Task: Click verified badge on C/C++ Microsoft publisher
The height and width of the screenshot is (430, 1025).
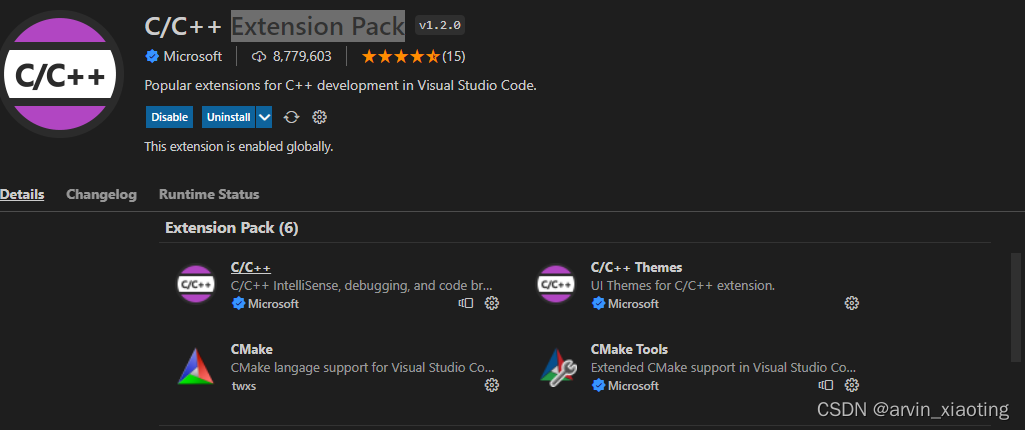Action: (x=239, y=304)
